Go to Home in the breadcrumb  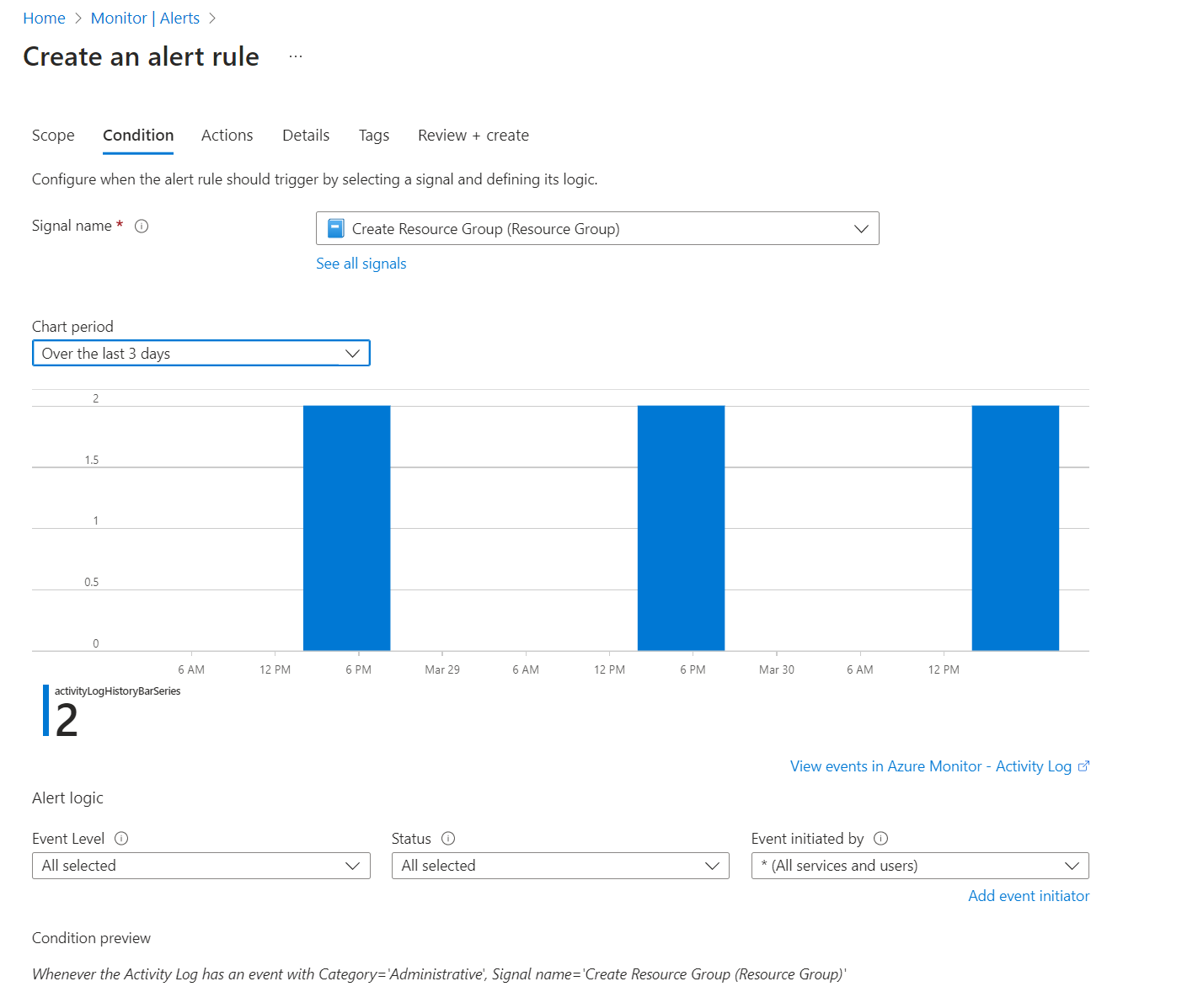click(x=44, y=19)
